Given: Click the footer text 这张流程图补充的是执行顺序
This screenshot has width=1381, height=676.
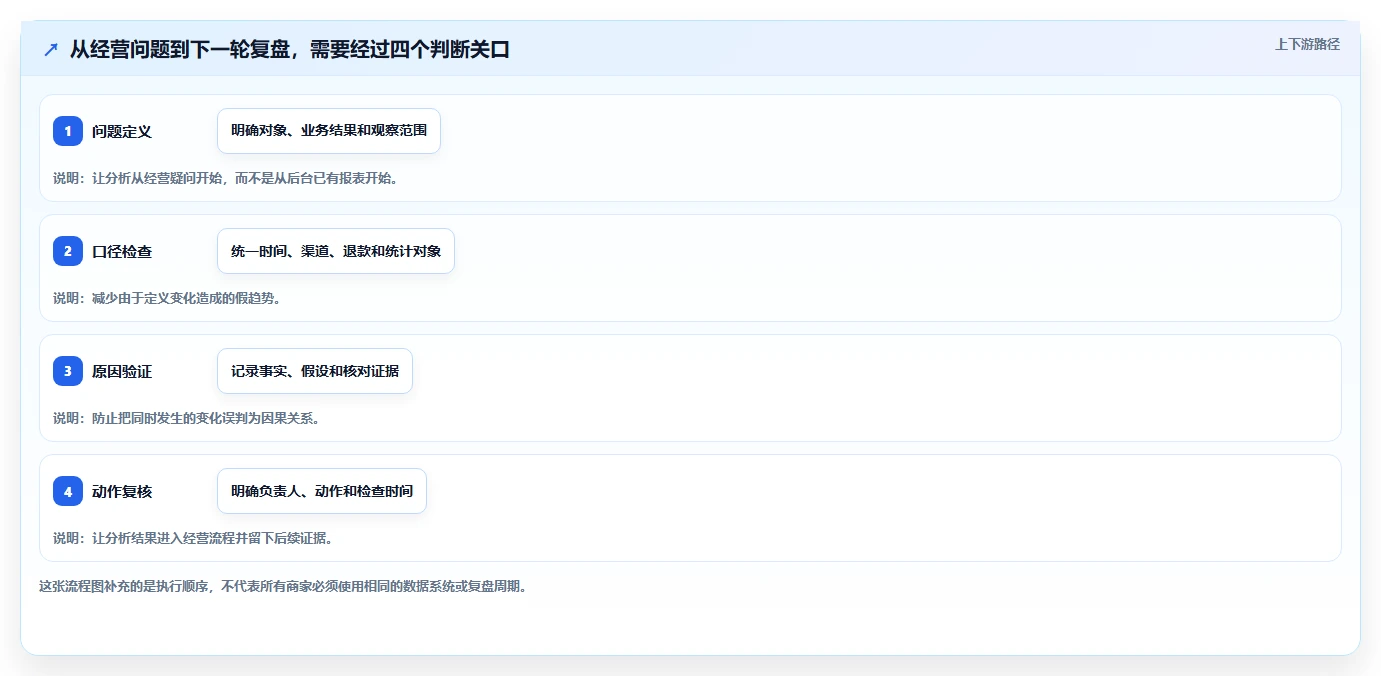Looking at the screenshot, I should click(x=125, y=586).
